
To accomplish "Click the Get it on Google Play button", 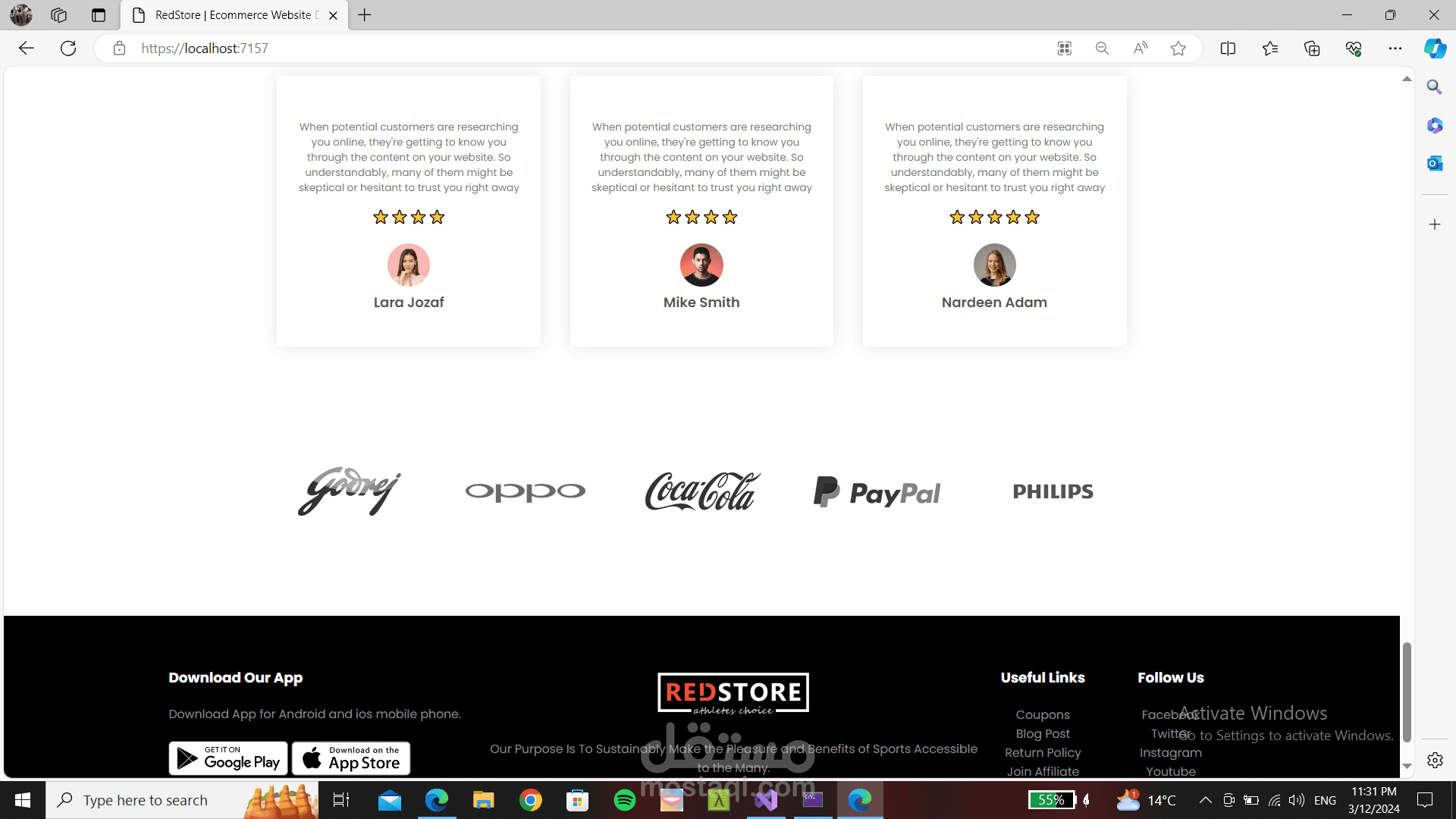I will pyautogui.click(x=228, y=758).
